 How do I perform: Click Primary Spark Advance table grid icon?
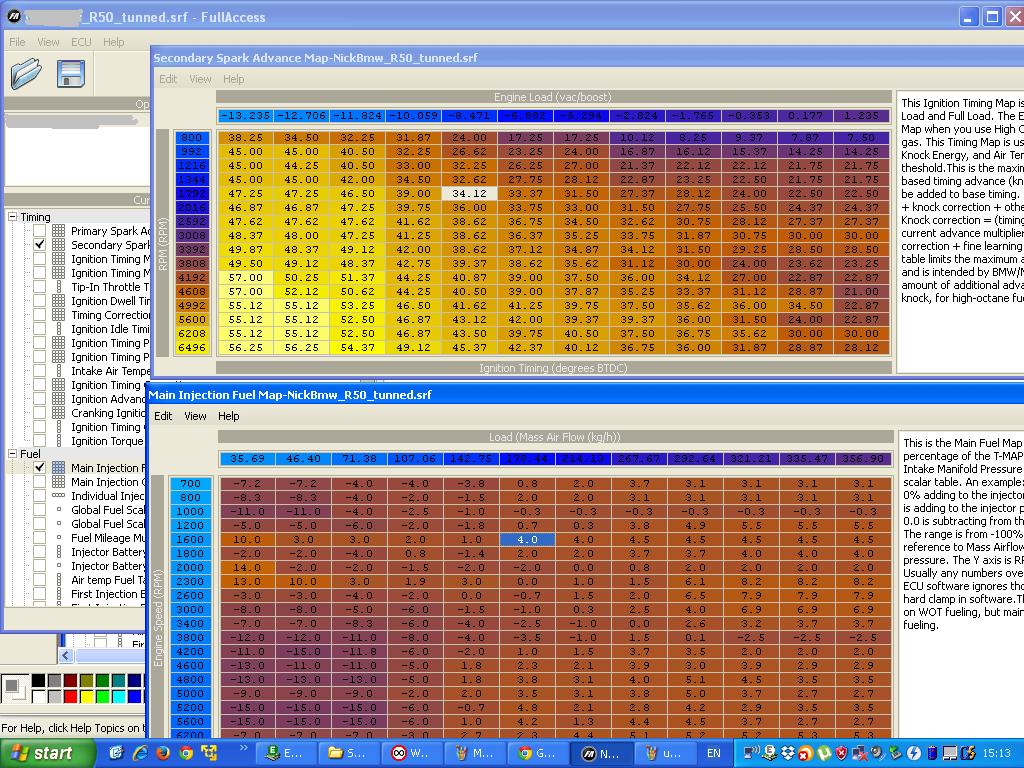tap(59, 231)
